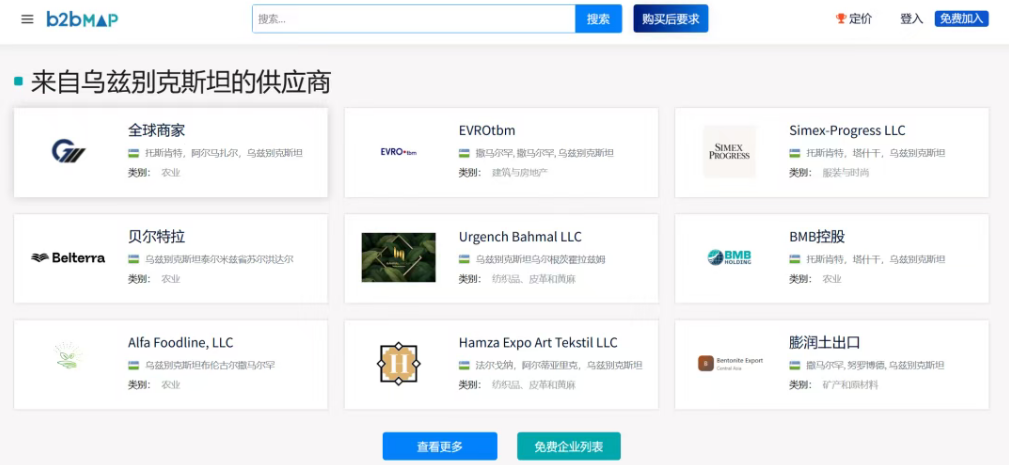Click 农业 category in 贝尔特拉 card

tap(171, 278)
